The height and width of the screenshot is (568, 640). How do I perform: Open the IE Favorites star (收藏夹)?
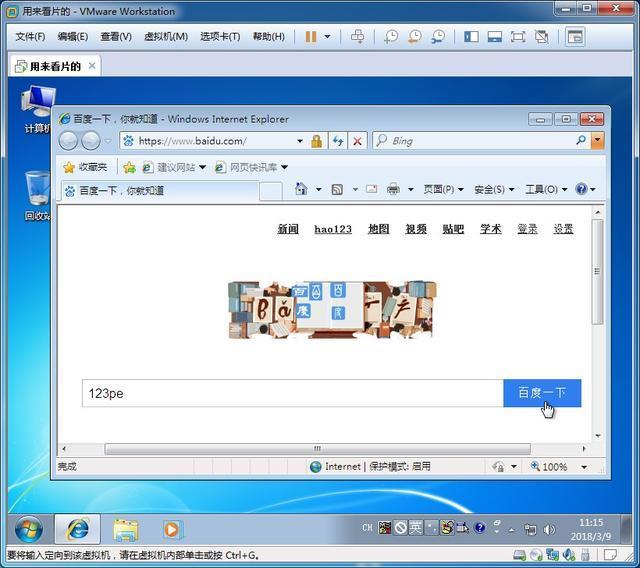point(85,167)
